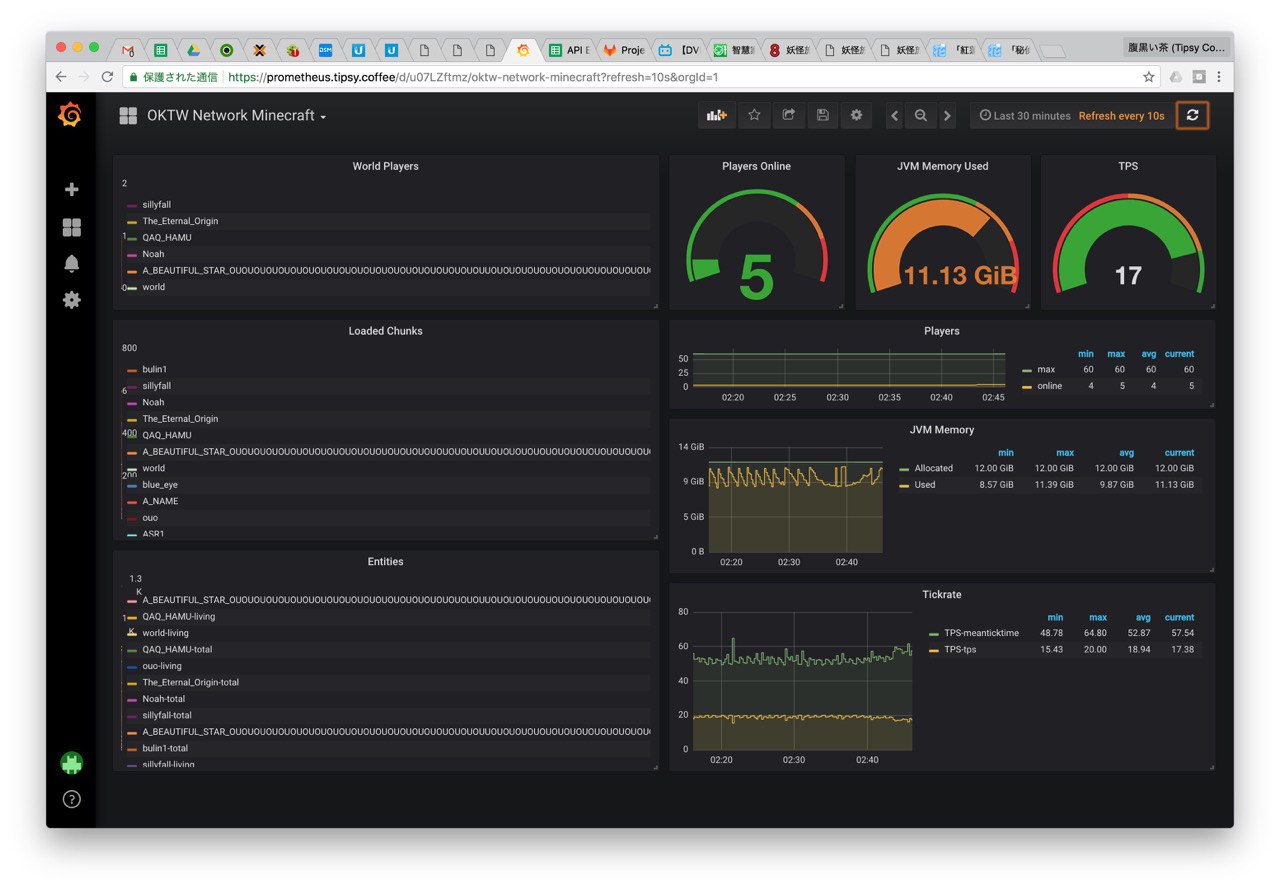The width and height of the screenshot is (1280, 889).
Task: Open color picker for QAQ_HAMU-total swatch in Entities
Action: pos(132,650)
